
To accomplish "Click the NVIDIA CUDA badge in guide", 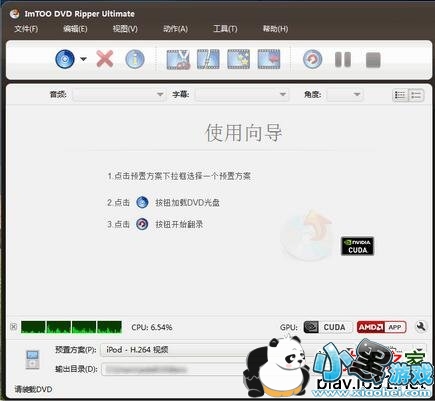I will click(357, 246).
